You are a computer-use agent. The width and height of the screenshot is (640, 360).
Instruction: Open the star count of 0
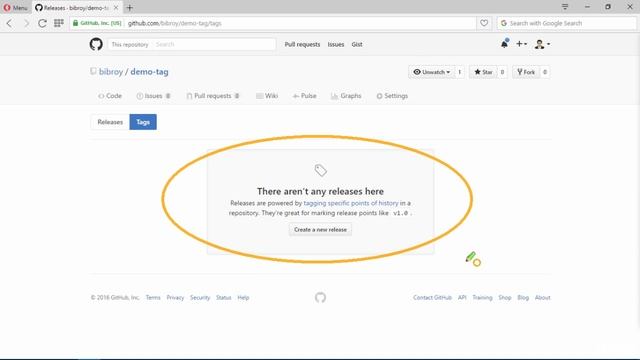point(502,72)
